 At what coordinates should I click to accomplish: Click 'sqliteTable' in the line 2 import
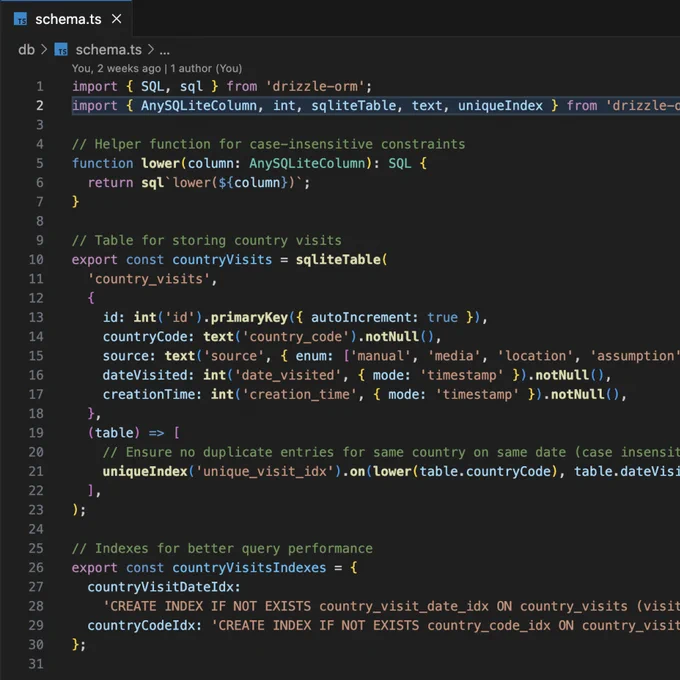(353, 105)
